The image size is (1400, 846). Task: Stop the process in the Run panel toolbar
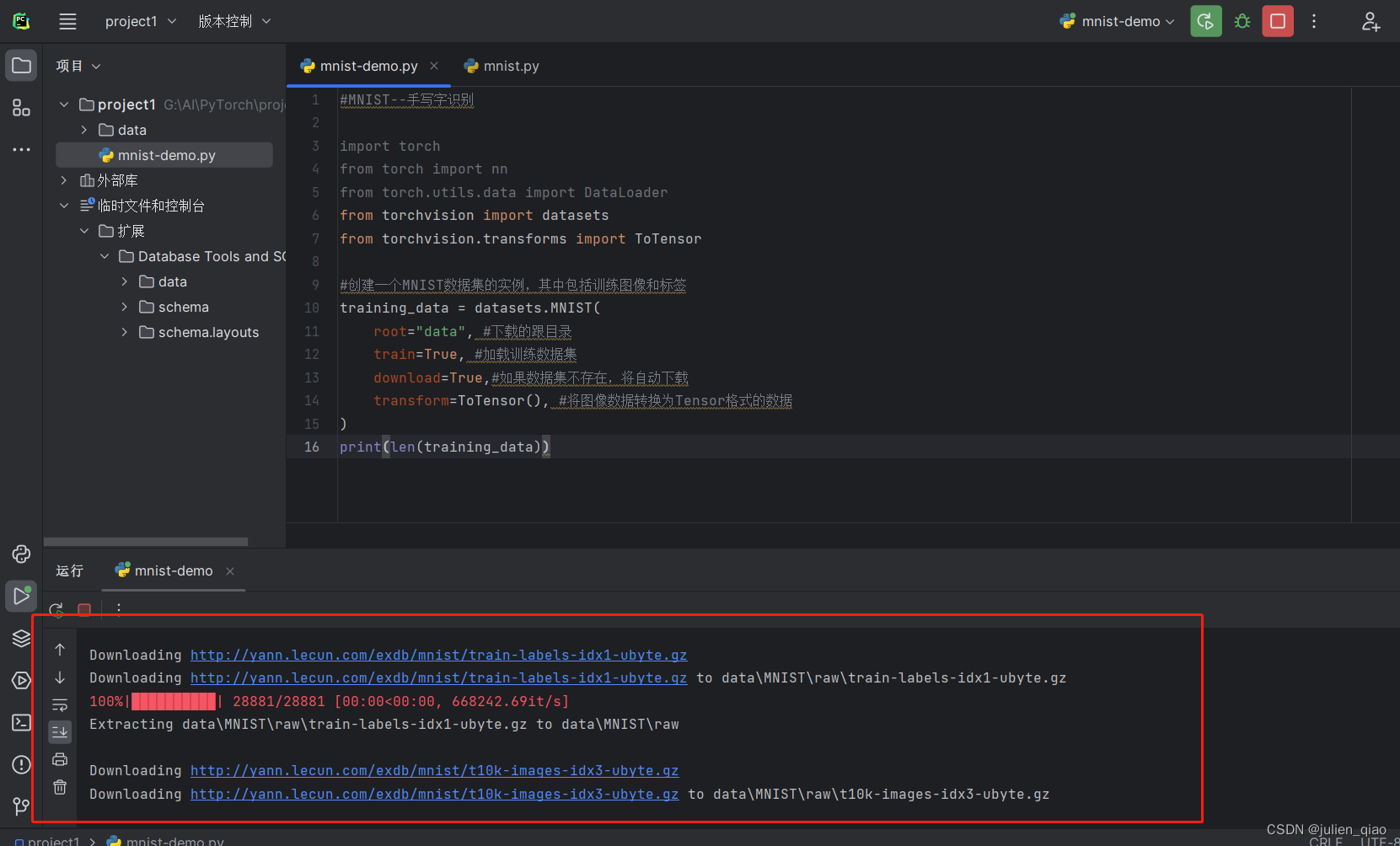[84, 608]
